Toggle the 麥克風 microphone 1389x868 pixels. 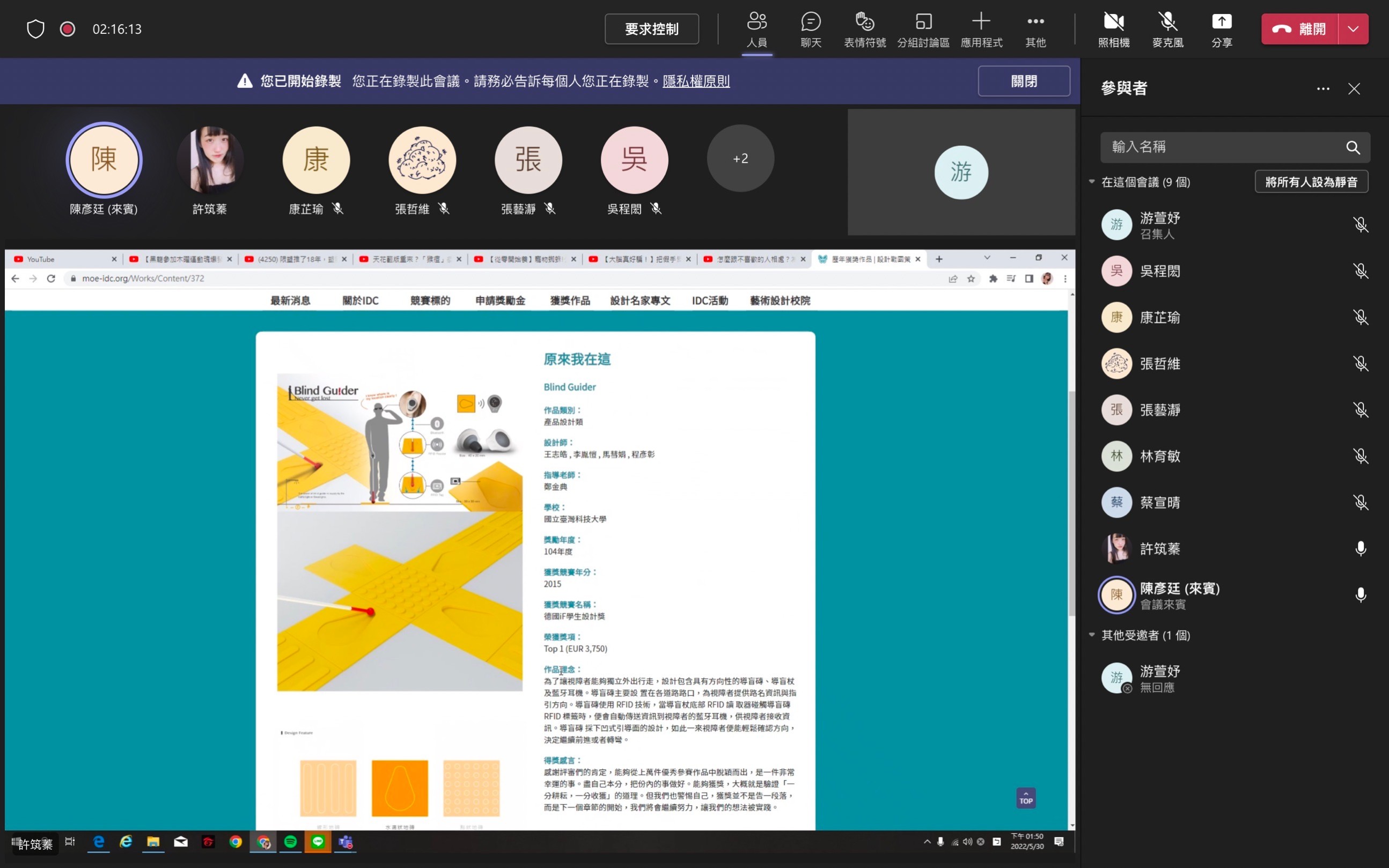1167,29
